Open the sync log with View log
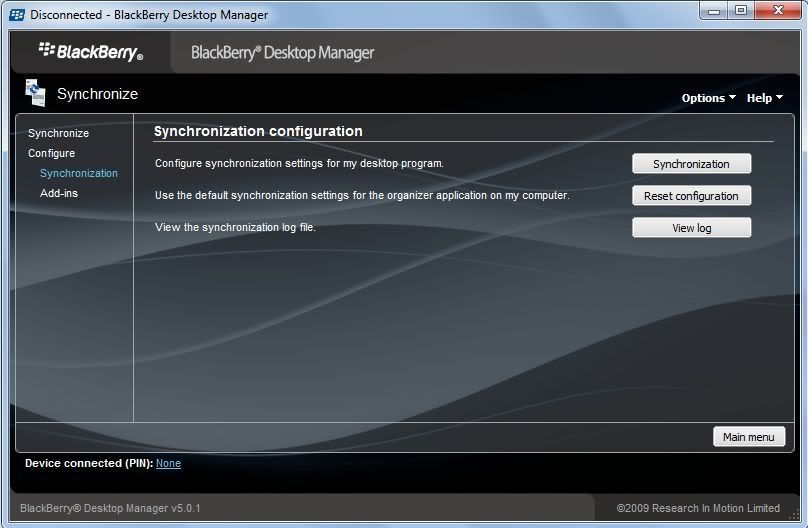Viewport: 808px width, 528px height. (692, 228)
